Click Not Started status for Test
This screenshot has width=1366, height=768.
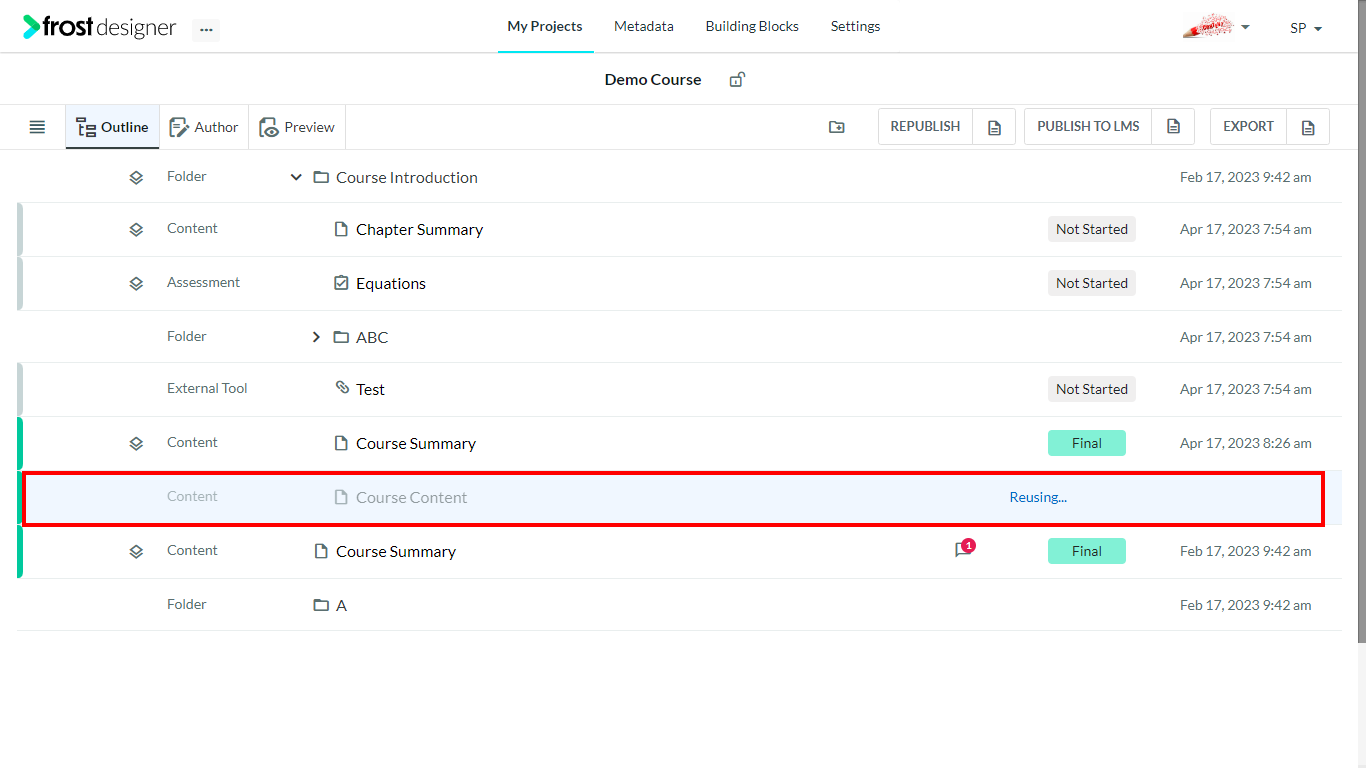[x=1092, y=389]
